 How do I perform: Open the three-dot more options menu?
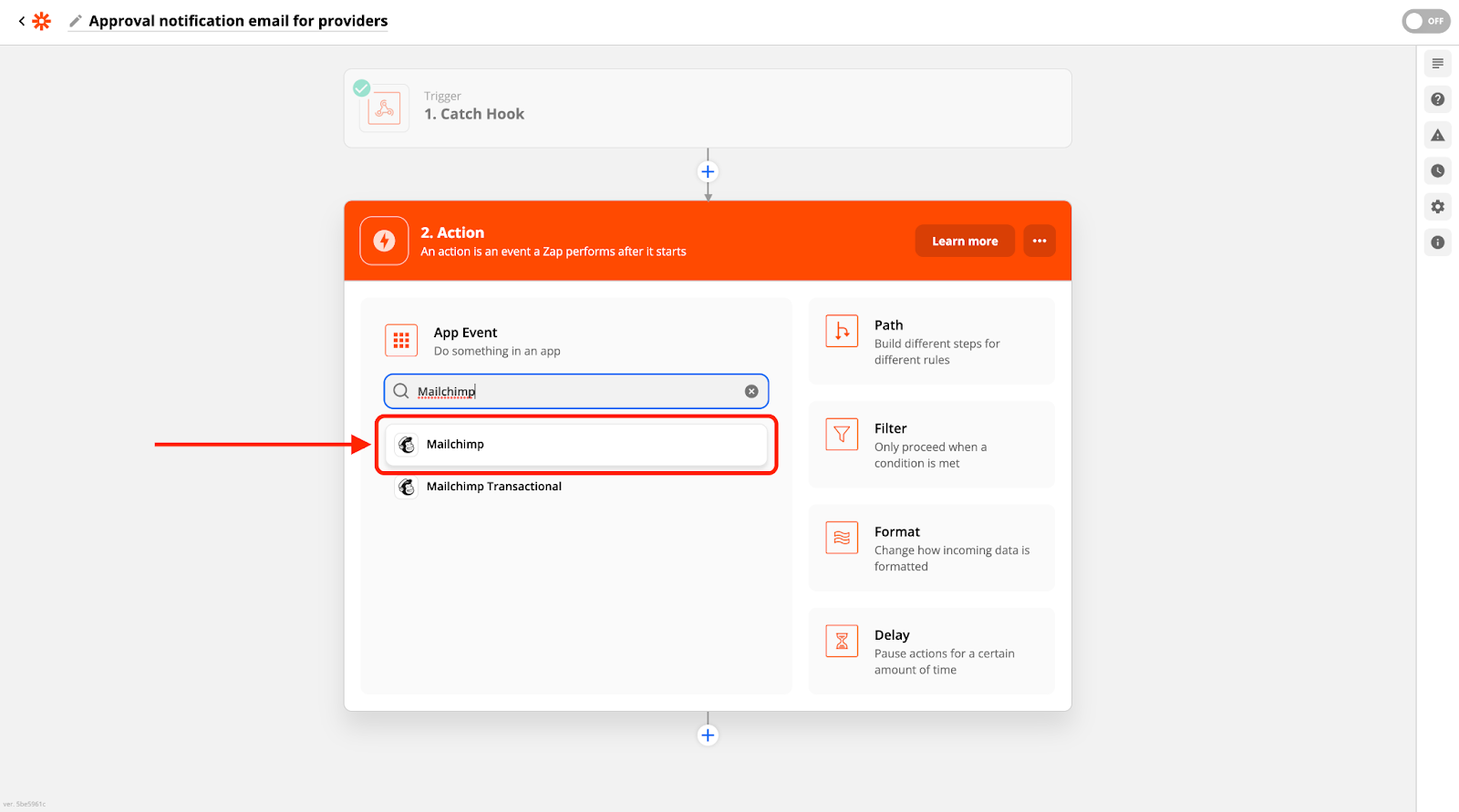coord(1040,241)
